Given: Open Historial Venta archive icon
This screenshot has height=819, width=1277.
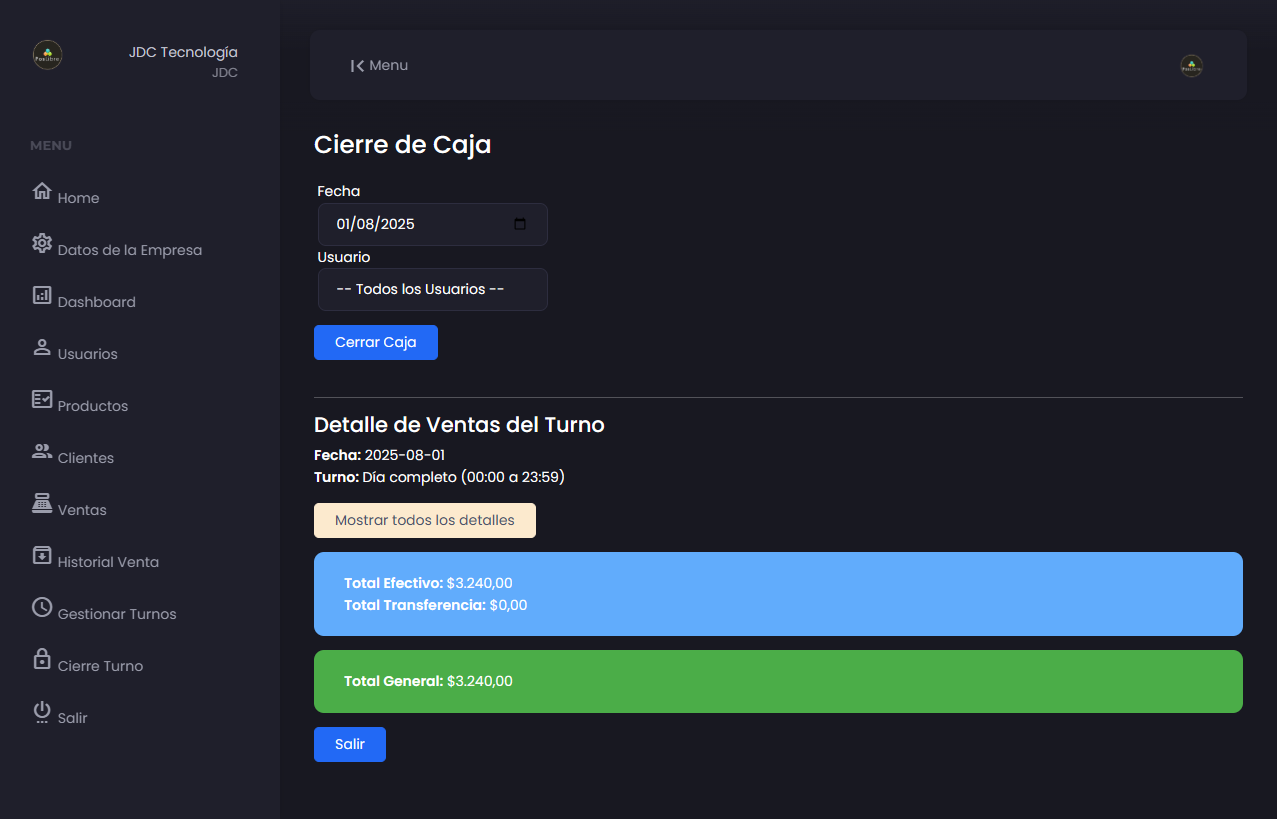Looking at the screenshot, I should click(42, 555).
